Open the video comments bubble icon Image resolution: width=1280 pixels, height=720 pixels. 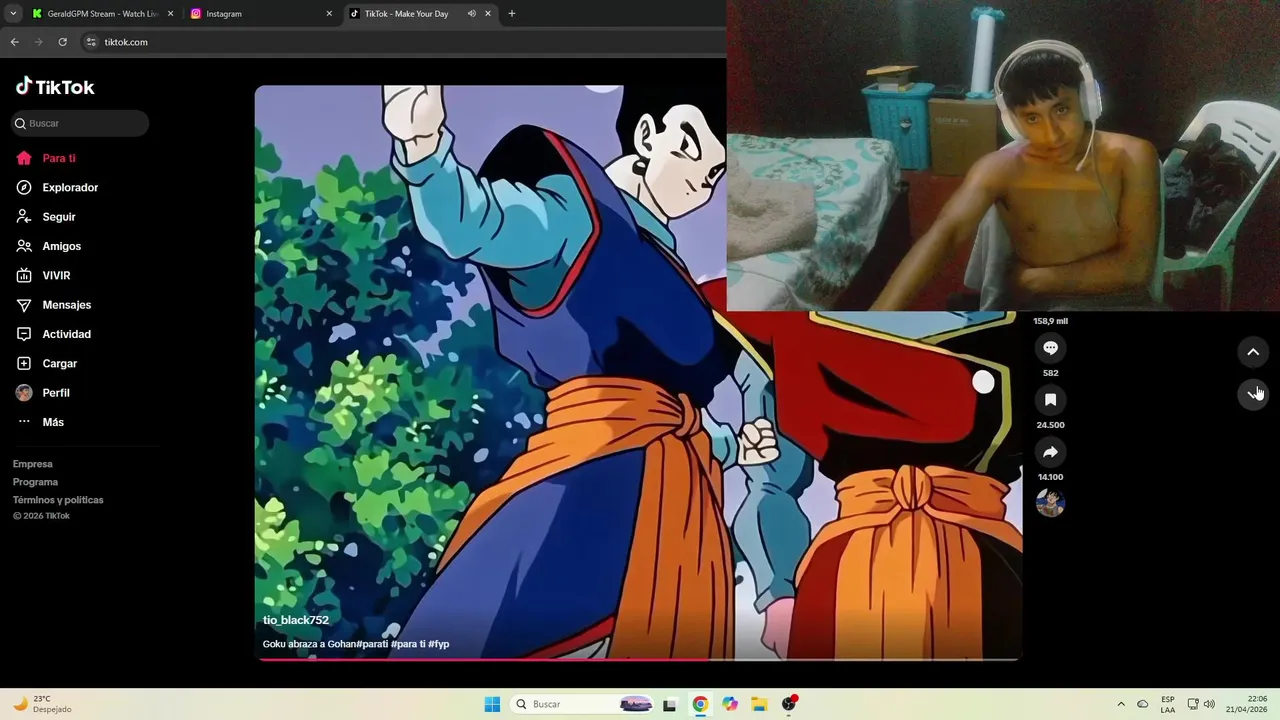(x=1050, y=348)
